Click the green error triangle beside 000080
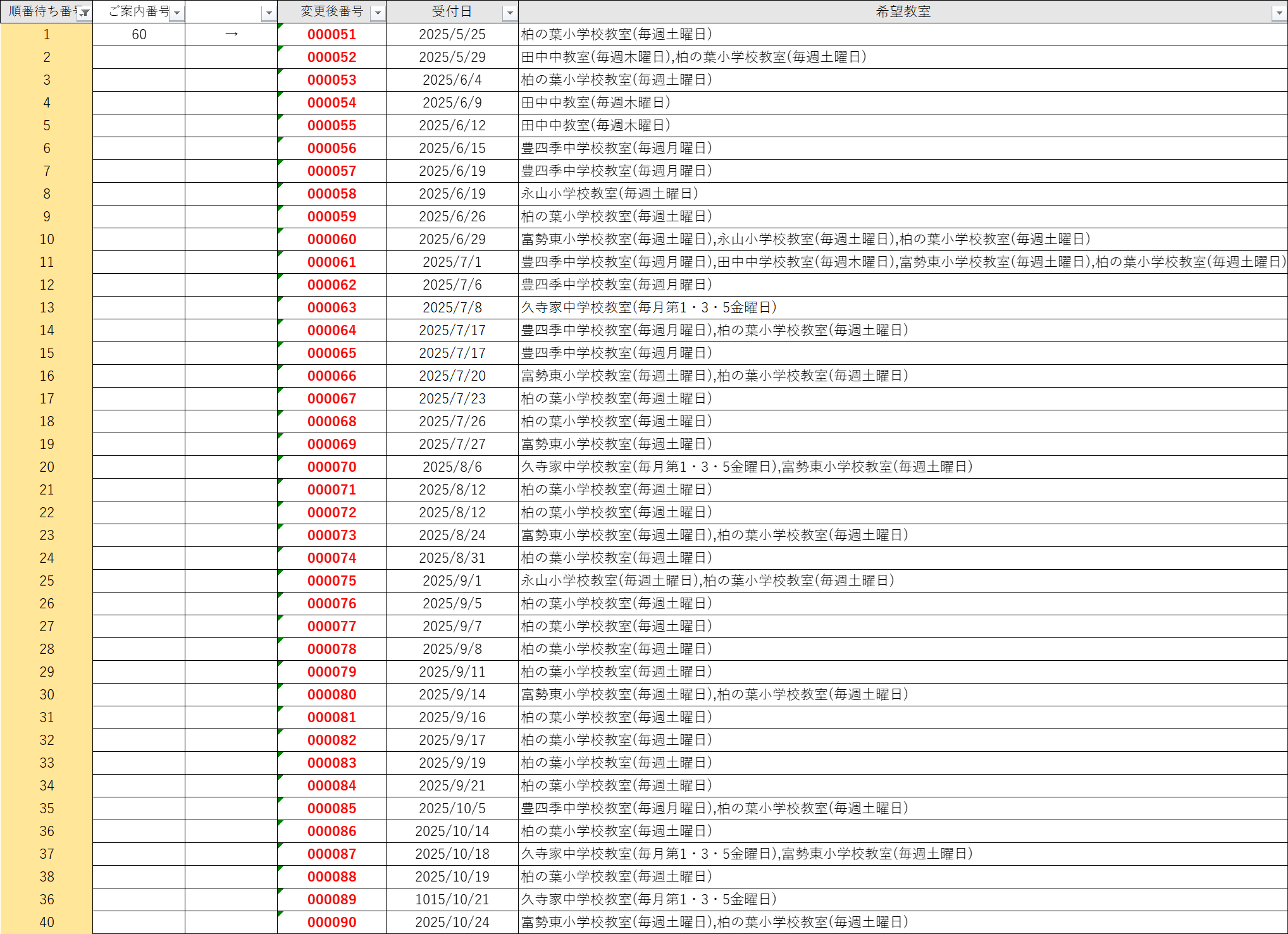Viewport: 1288px width, 934px height. 280,687
